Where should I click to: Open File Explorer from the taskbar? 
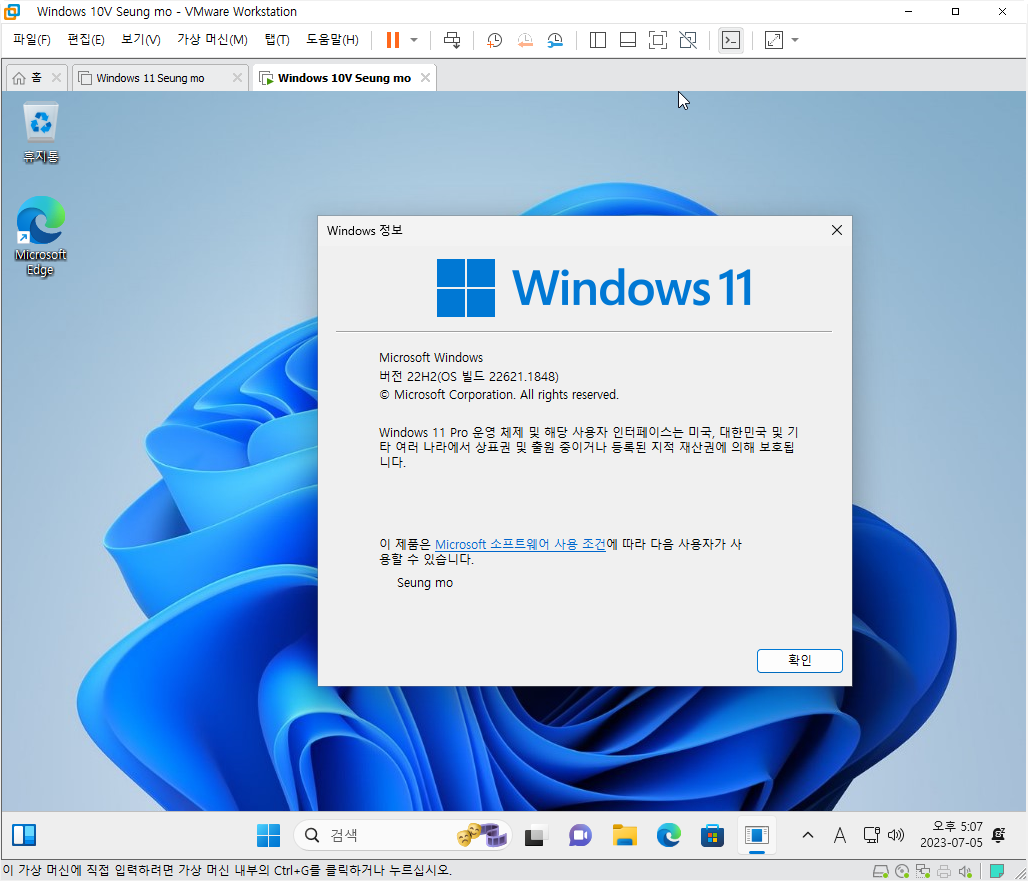point(624,835)
